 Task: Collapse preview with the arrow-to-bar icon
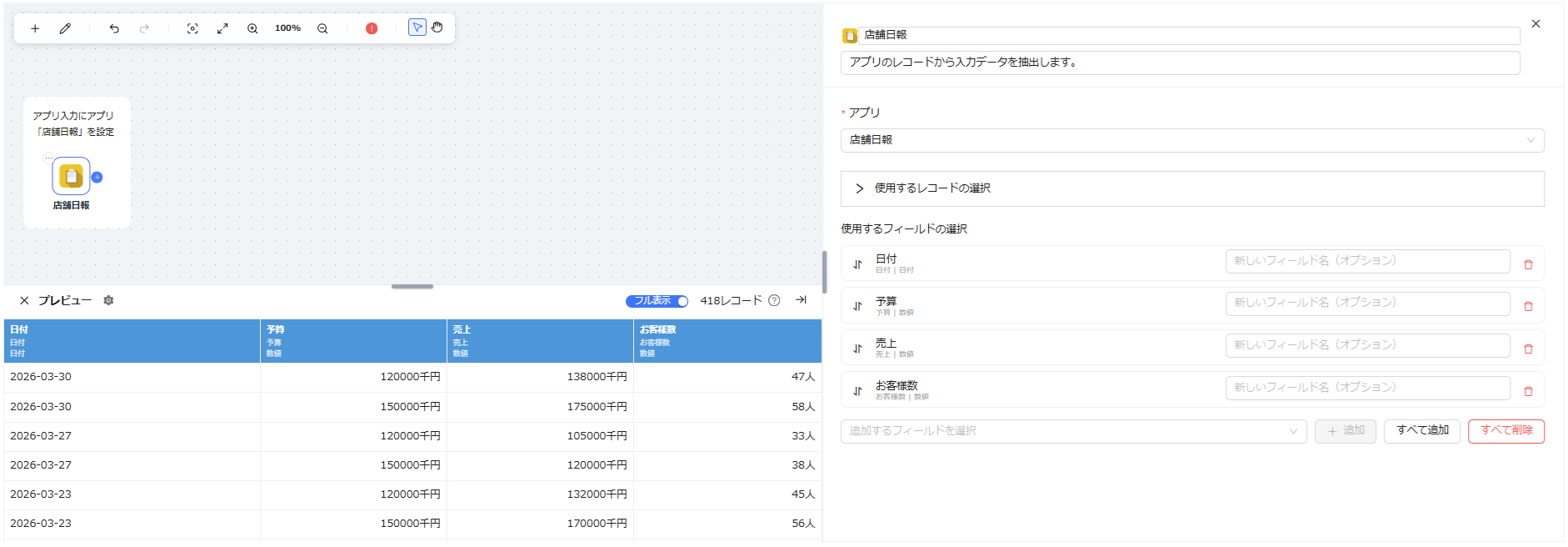click(801, 299)
